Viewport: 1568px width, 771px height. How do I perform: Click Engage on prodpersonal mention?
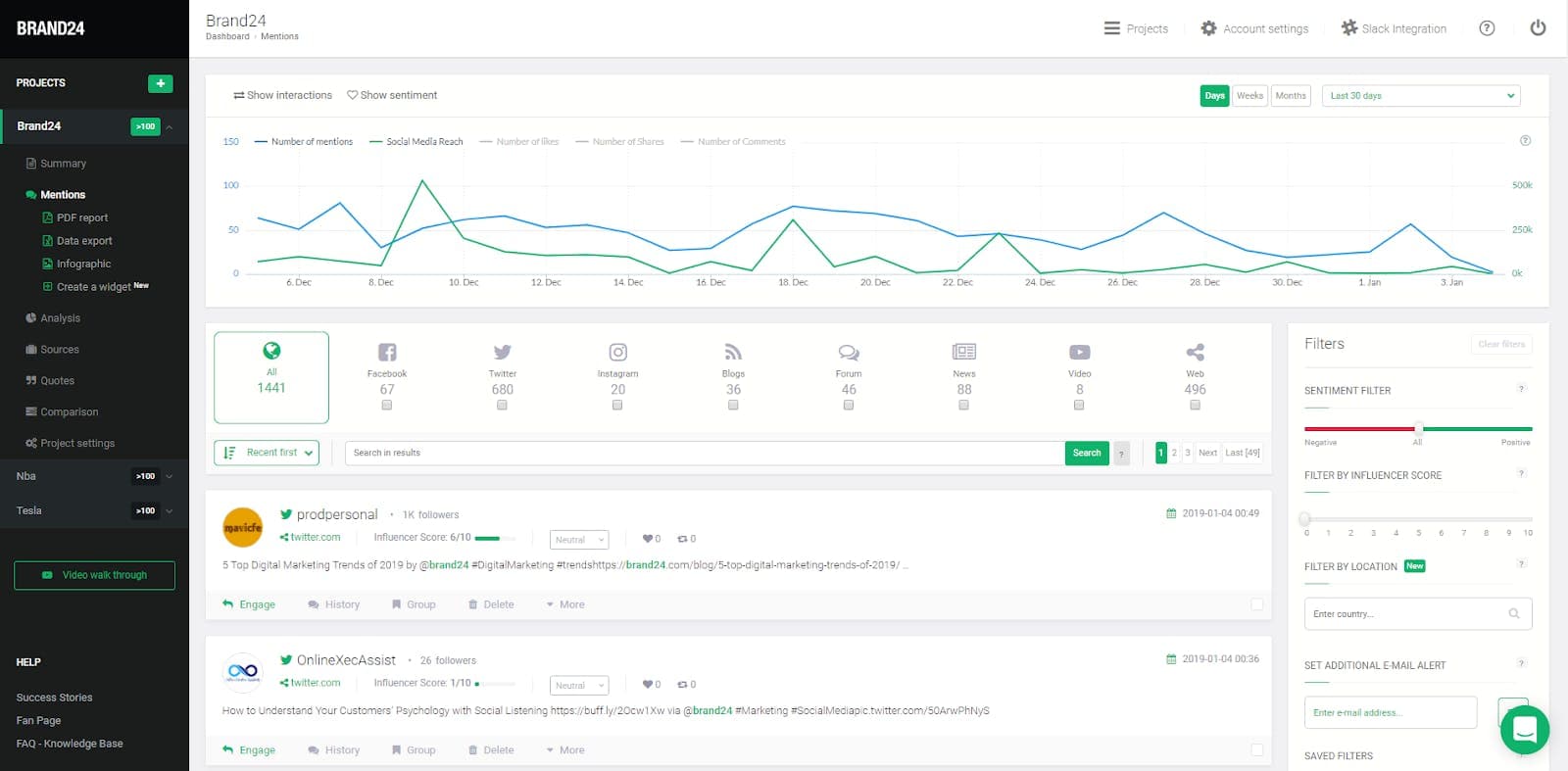(249, 604)
